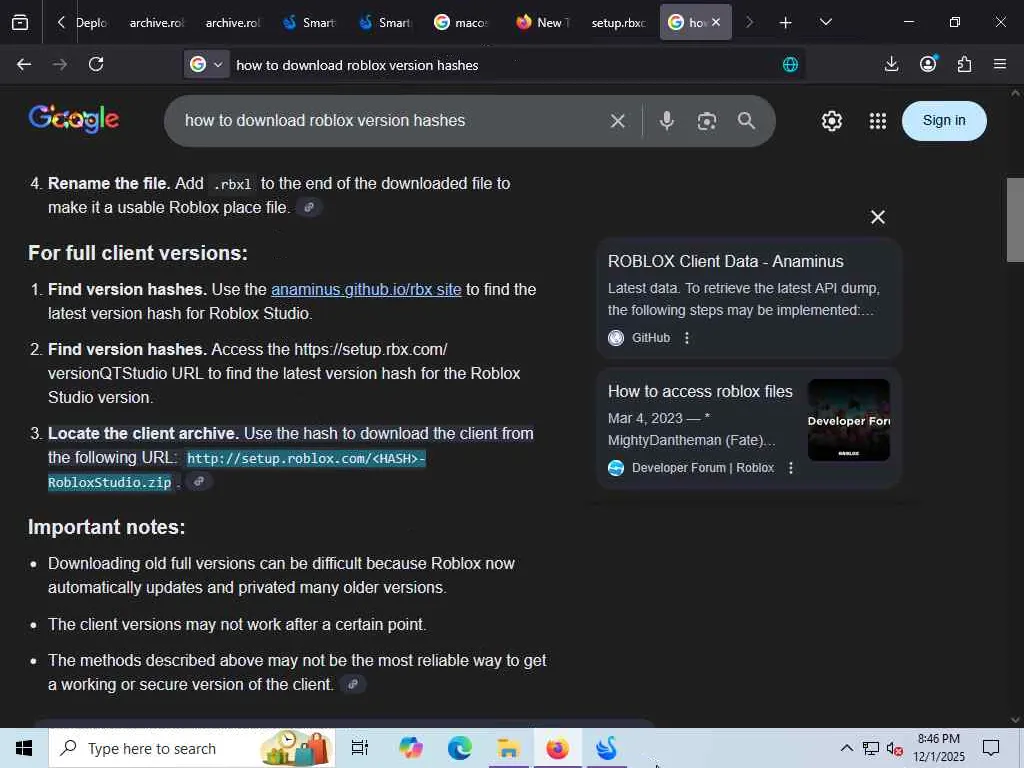Click the page vertical scrollbar thumb

(1015, 219)
